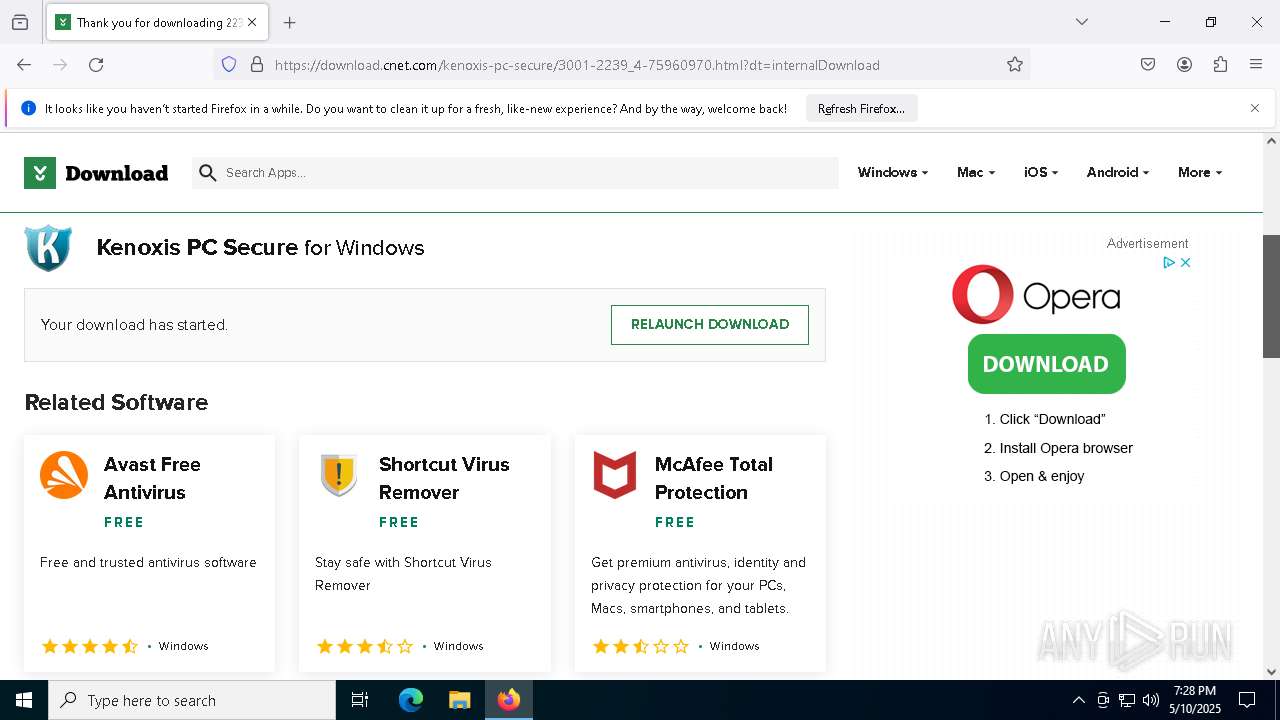Close the 'Thank you for downloading' tab
The width and height of the screenshot is (1280, 720).
252,22
